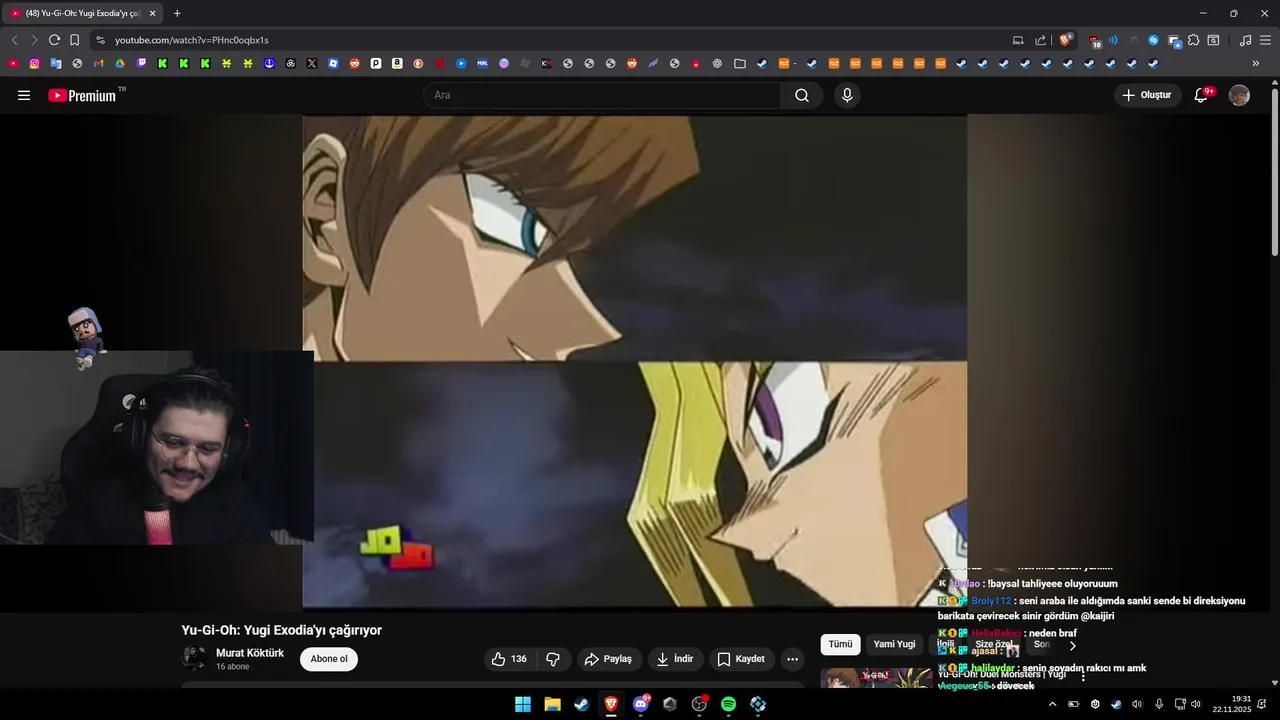
Task: Go back with browser back arrow
Action: click(14, 40)
